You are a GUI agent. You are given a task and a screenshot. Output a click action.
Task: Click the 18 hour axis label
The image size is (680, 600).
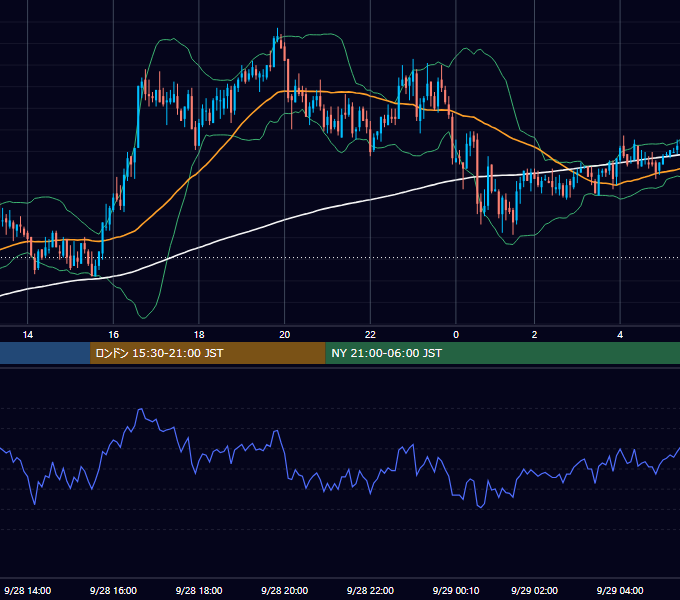199,335
